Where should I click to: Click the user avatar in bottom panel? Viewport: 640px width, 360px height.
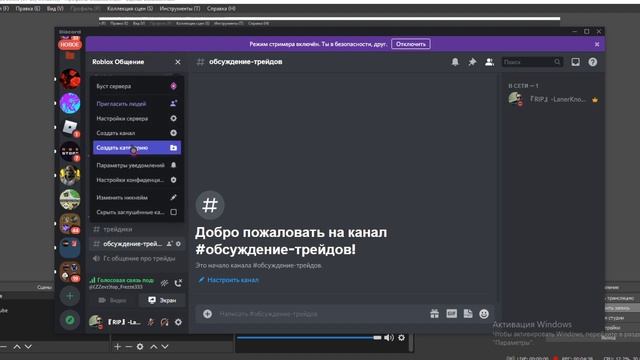96,322
